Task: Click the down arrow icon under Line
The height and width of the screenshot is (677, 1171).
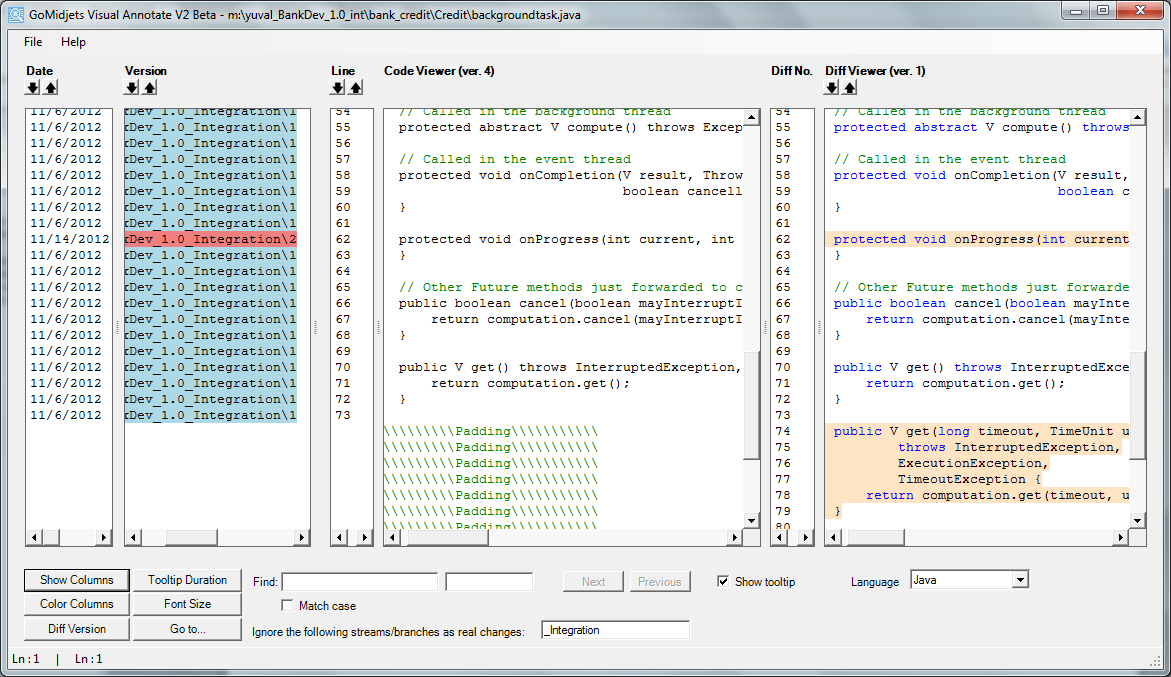Action: (339, 88)
